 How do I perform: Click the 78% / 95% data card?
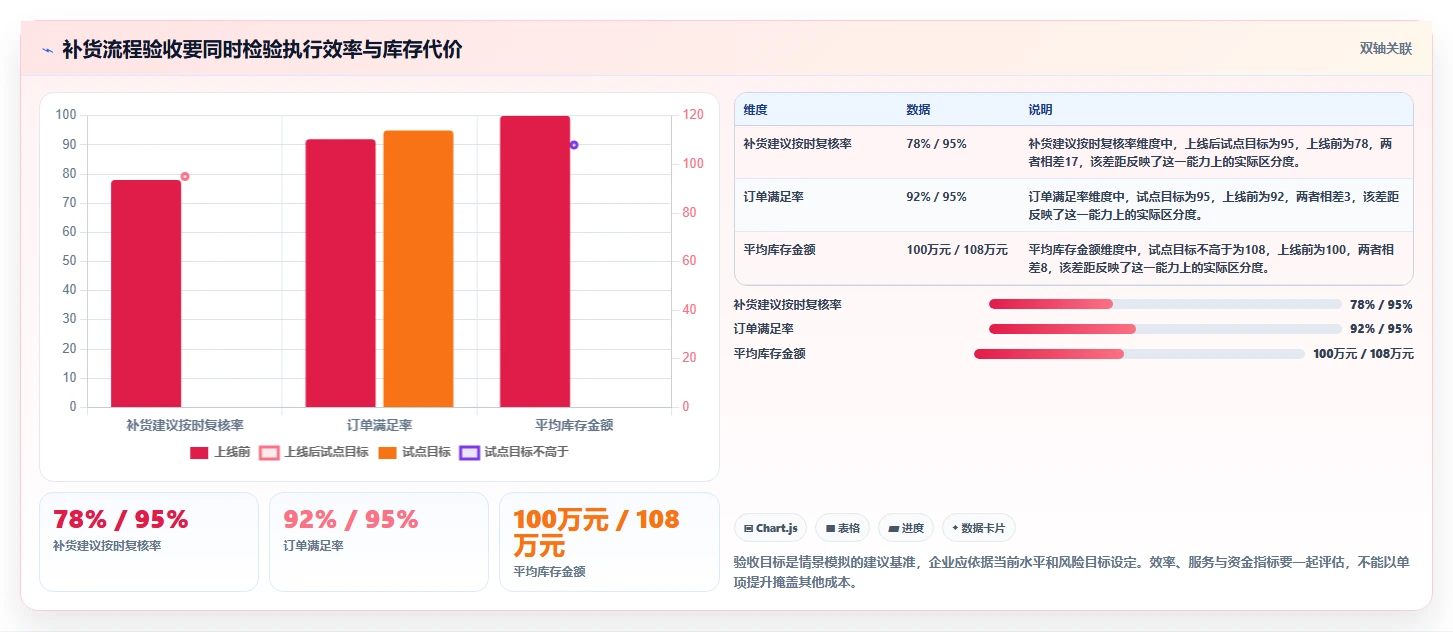point(149,542)
